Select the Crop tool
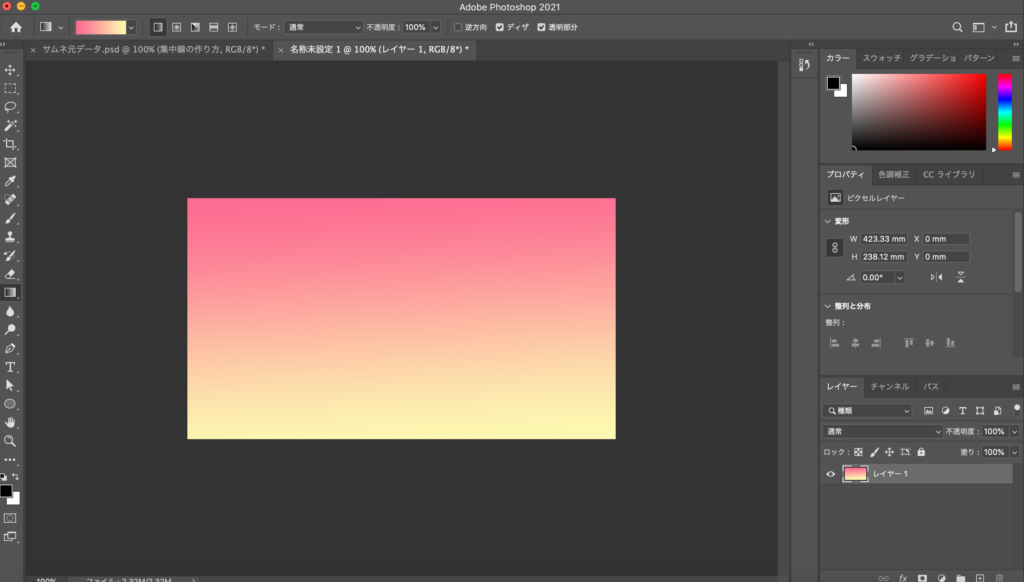1024x582 pixels. [11, 144]
